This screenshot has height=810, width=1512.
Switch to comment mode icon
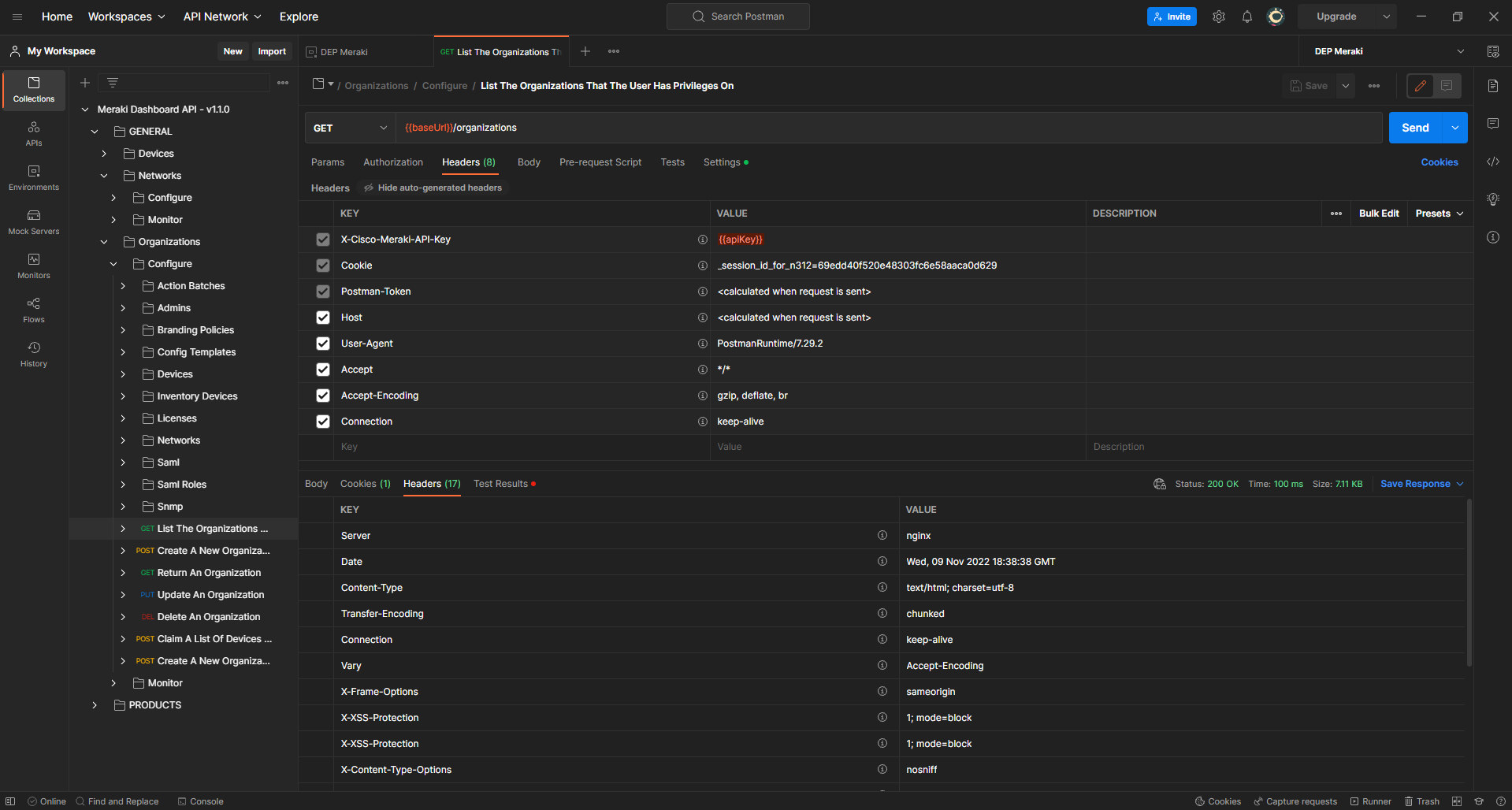tap(1447, 86)
